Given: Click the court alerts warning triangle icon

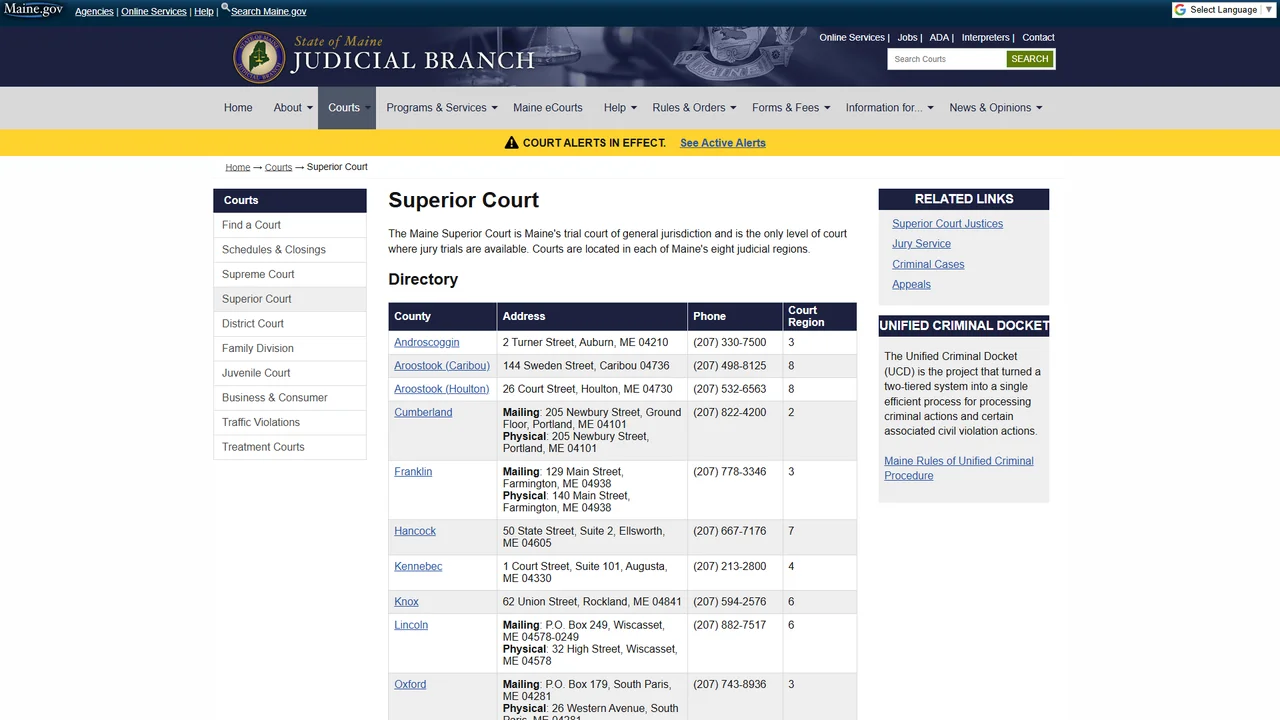Looking at the screenshot, I should 511,143.
